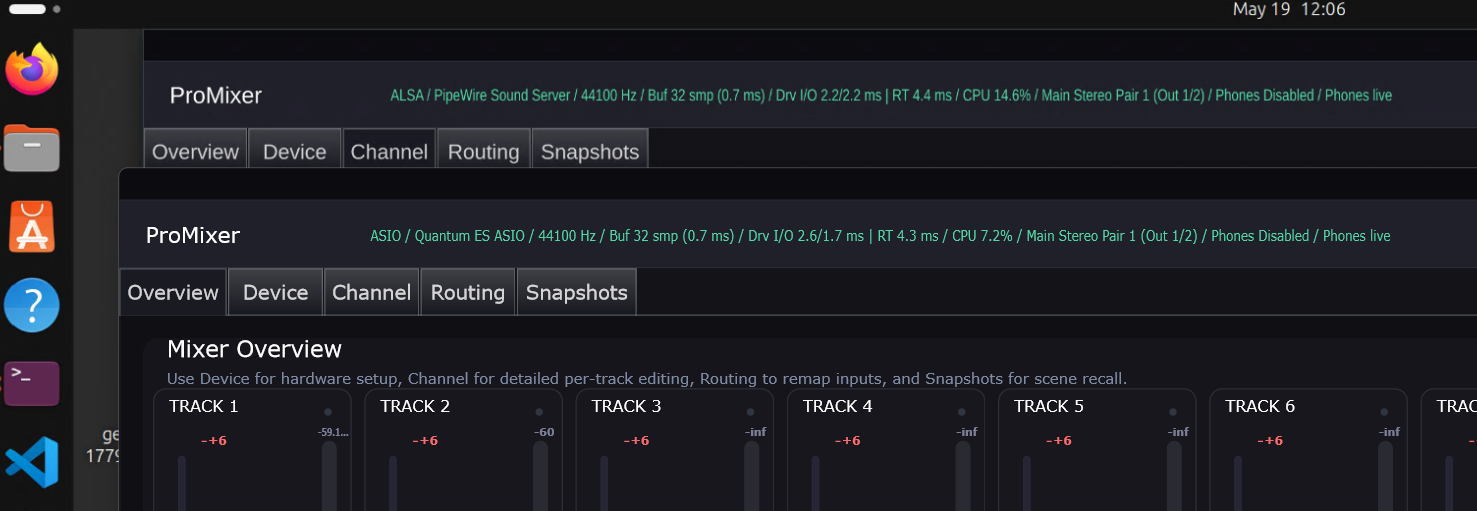Open the Help dock icon
This screenshot has height=511, width=1477.
[32, 305]
